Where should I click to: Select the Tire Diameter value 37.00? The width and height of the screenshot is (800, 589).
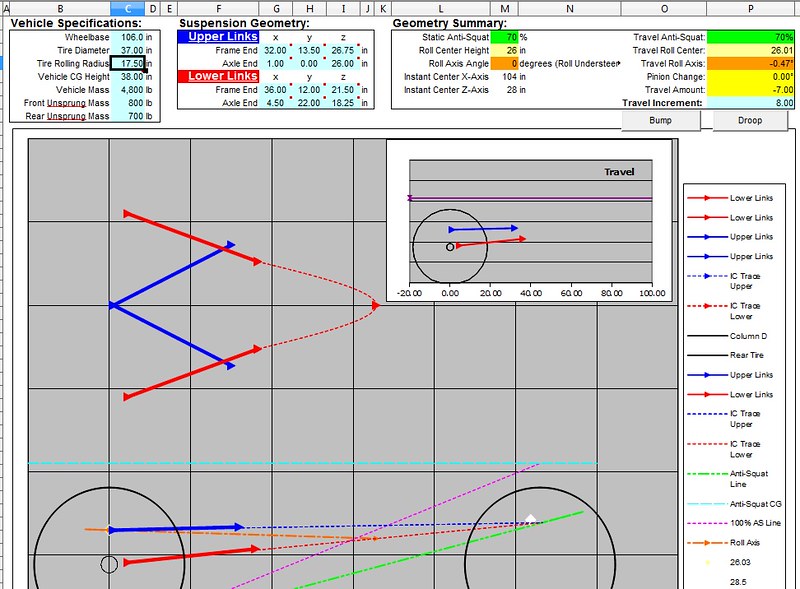(128, 50)
